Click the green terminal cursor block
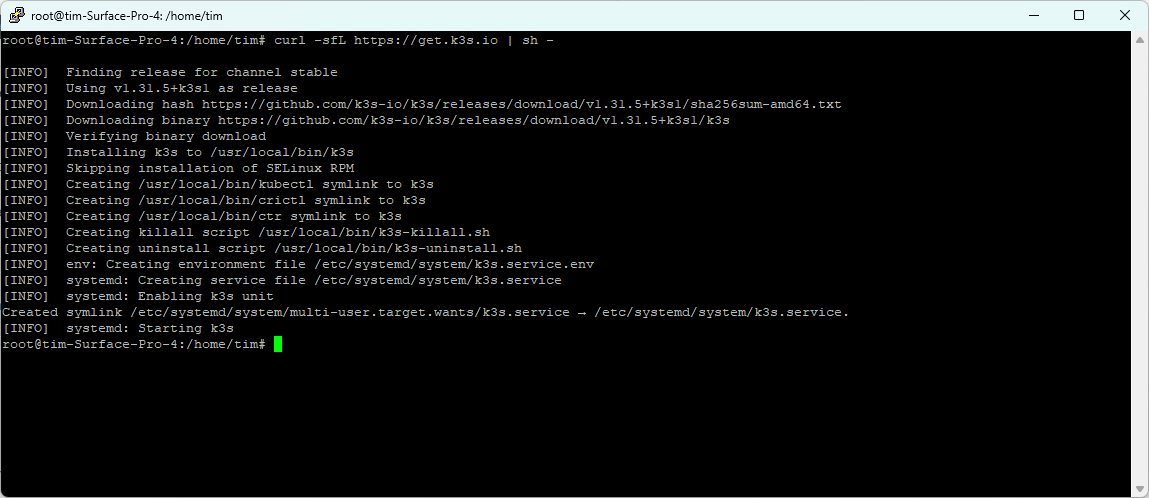The image size is (1149, 498). click(278, 344)
